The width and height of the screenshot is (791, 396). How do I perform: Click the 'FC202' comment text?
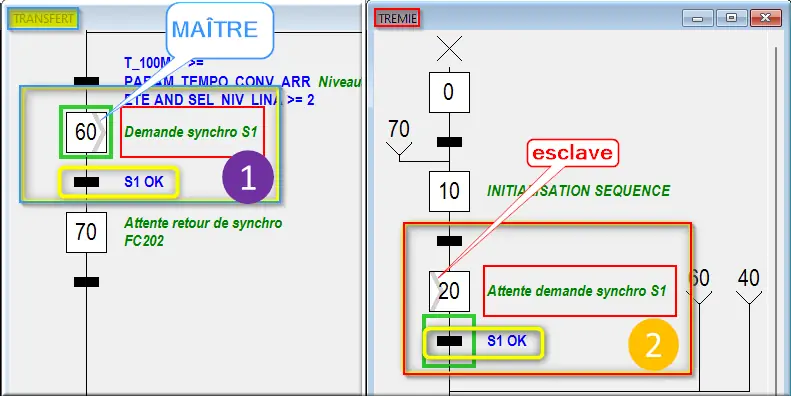pos(144,241)
